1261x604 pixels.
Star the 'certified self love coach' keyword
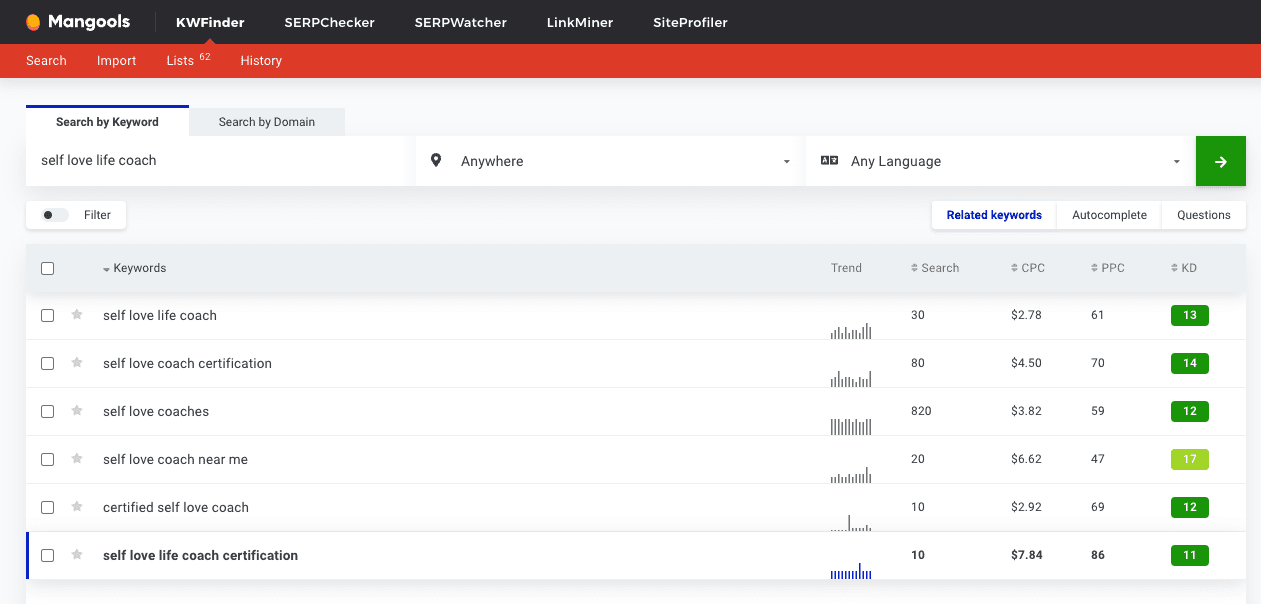(77, 507)
